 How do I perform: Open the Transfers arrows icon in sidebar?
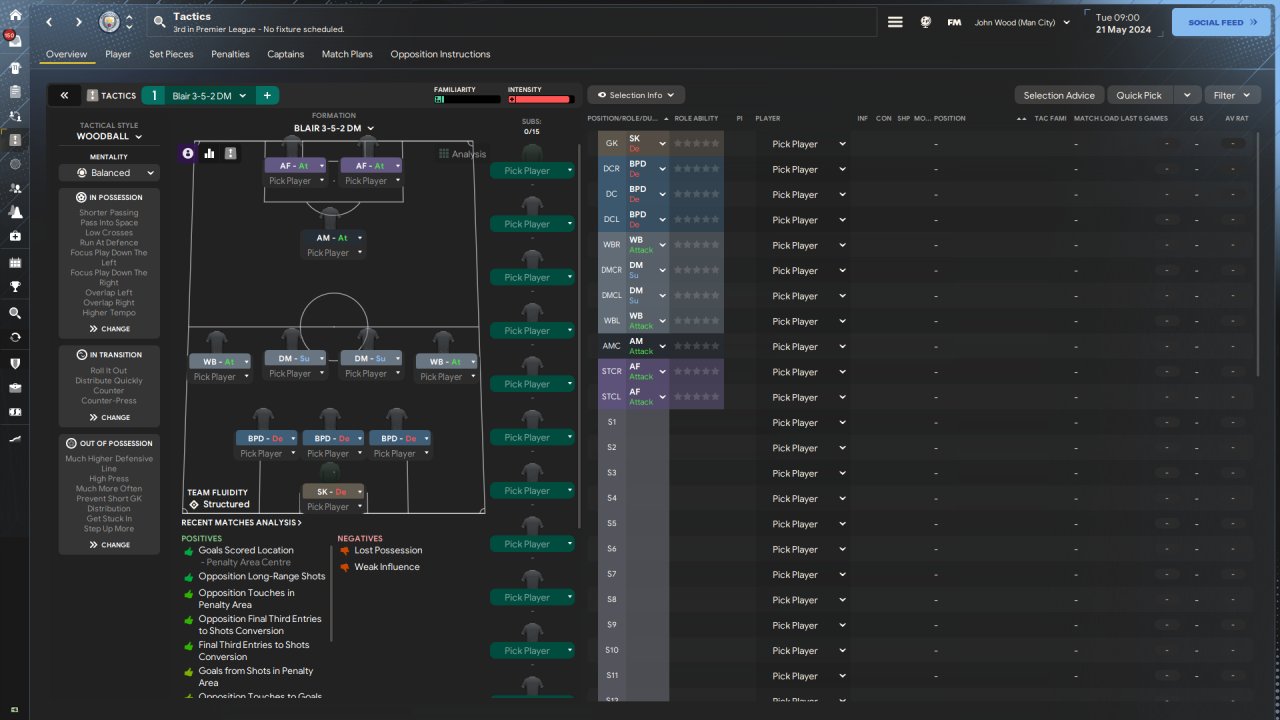tap(15, 337)
